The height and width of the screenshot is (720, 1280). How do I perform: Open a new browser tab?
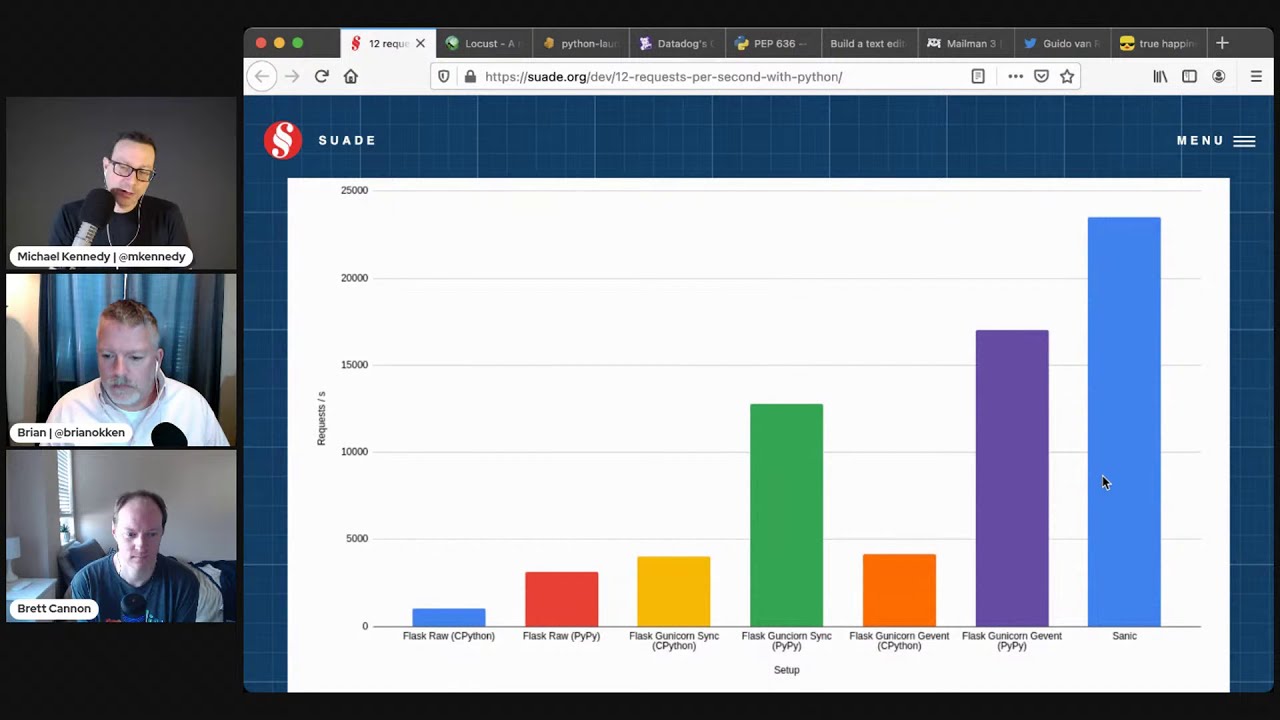[x=1222, y=43]
